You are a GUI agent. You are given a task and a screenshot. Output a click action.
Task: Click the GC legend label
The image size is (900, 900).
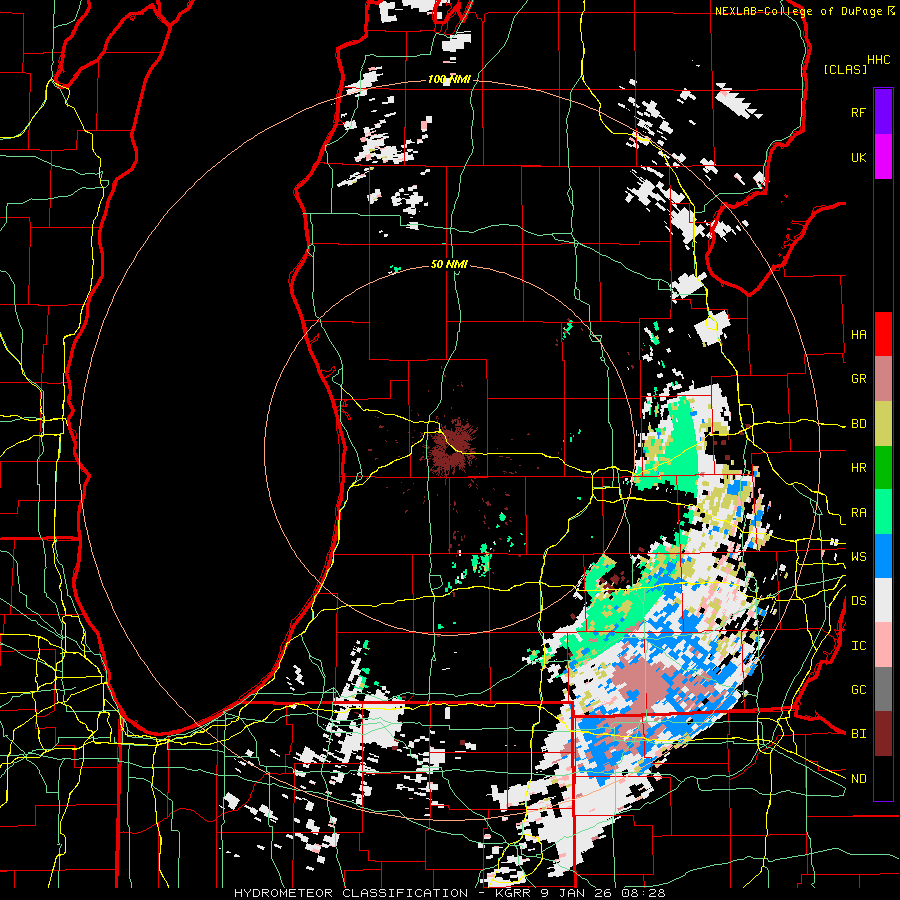point(858,690)
